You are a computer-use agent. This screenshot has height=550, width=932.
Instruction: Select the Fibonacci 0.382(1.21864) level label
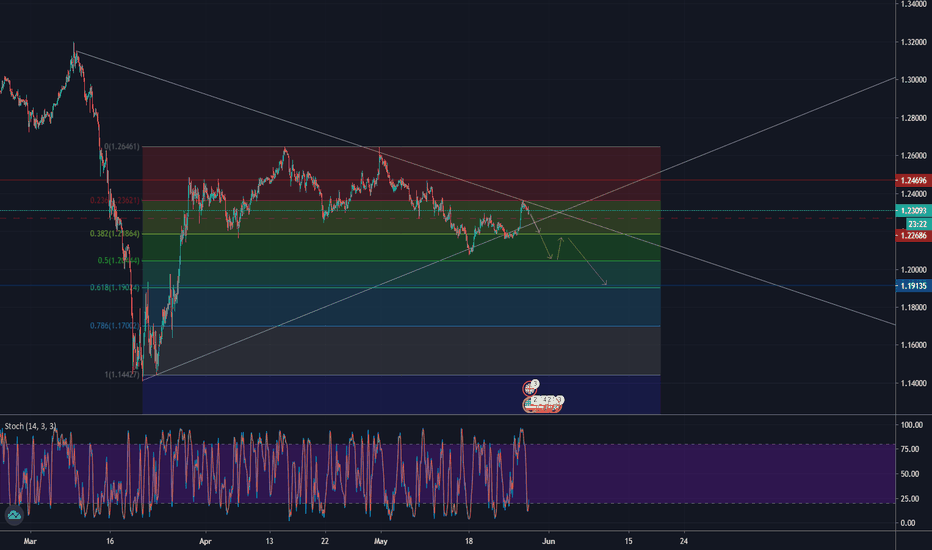pyautogui.click(x=115, y=234)
